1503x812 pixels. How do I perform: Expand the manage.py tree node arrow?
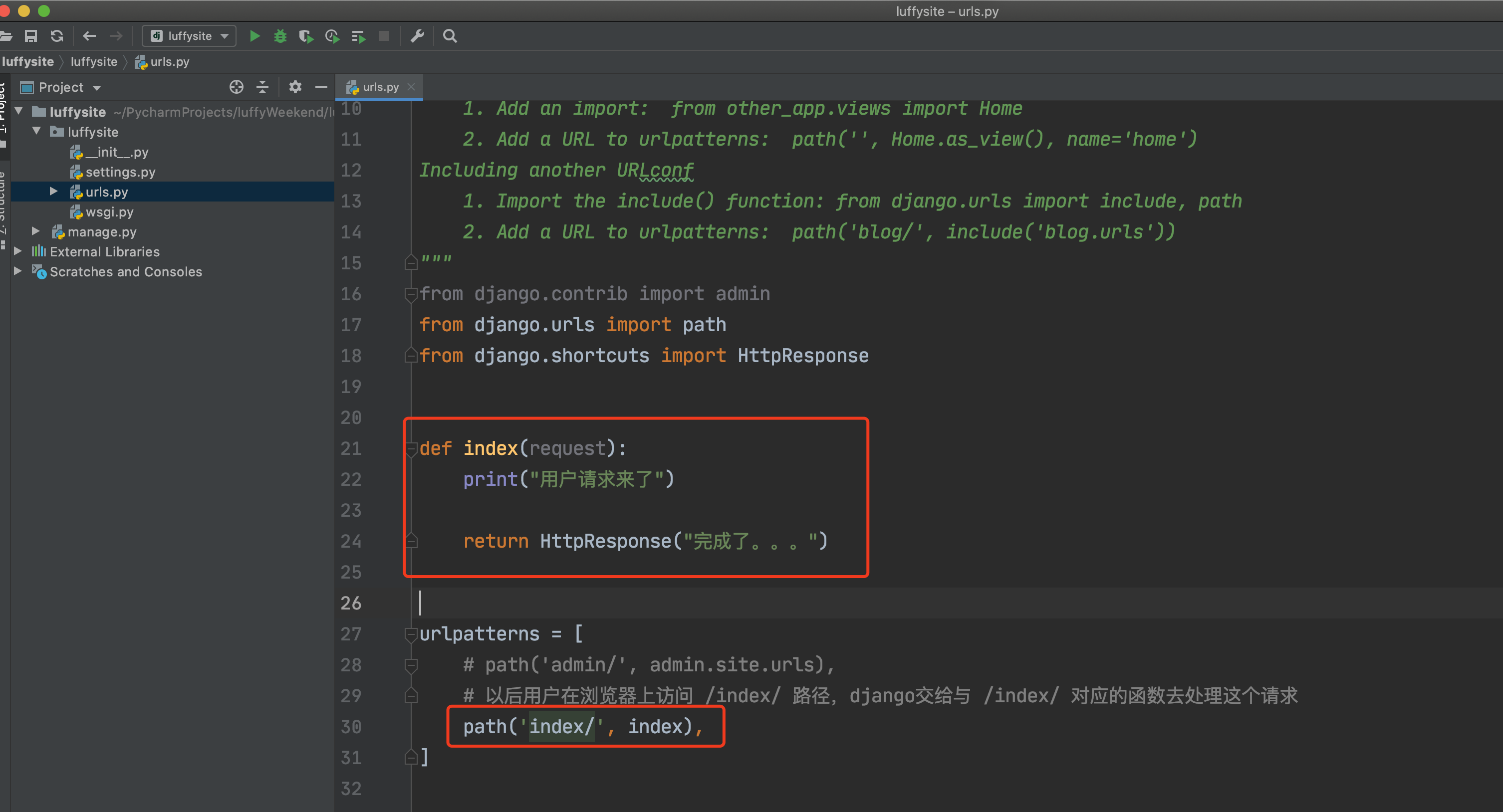pyautogui.click(x=35, y=231)
